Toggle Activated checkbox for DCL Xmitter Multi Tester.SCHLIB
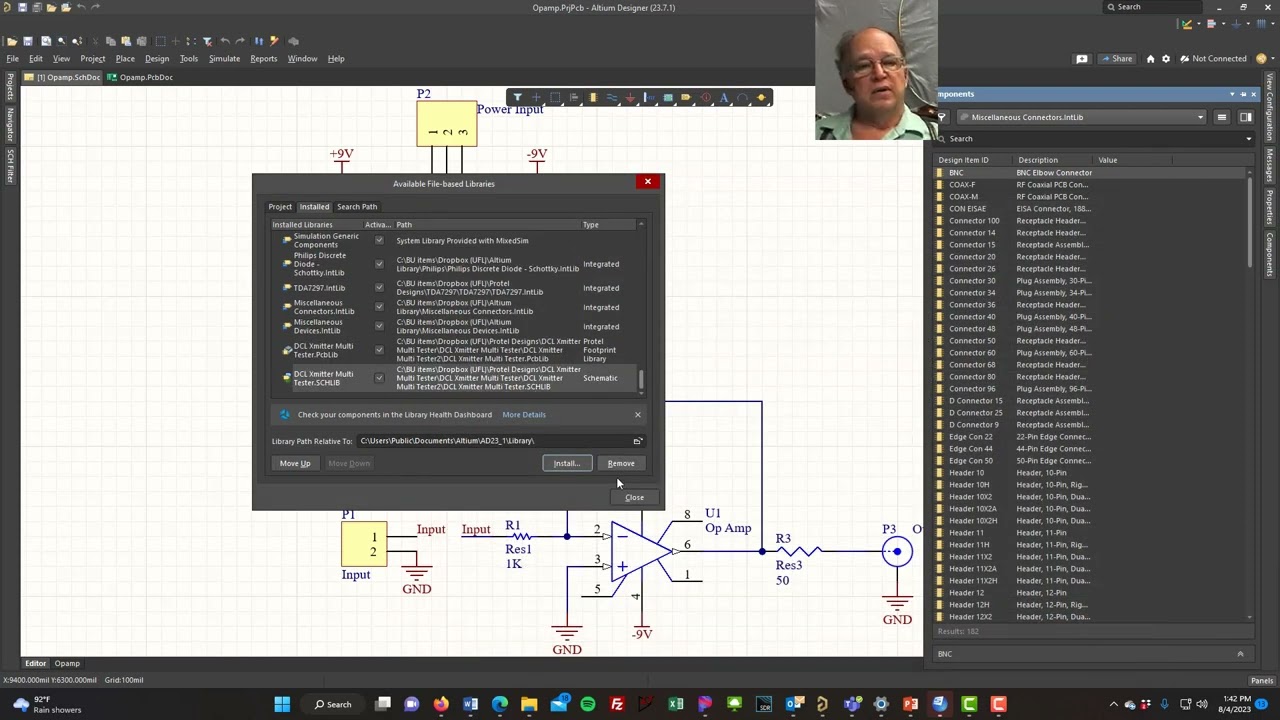The image size is (1280, 720). click(379, 378)
